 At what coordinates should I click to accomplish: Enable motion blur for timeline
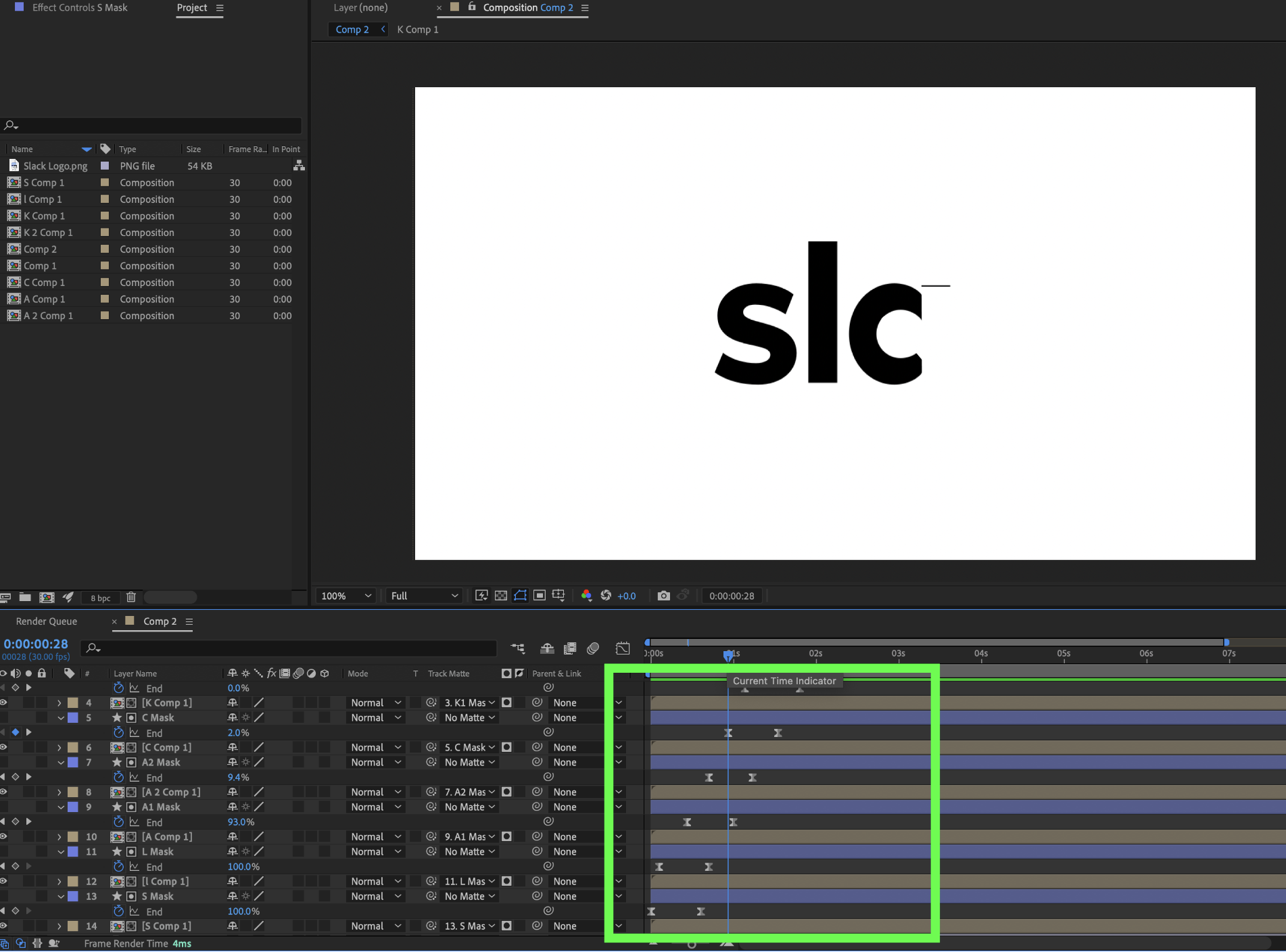click(x=593, y=648)
